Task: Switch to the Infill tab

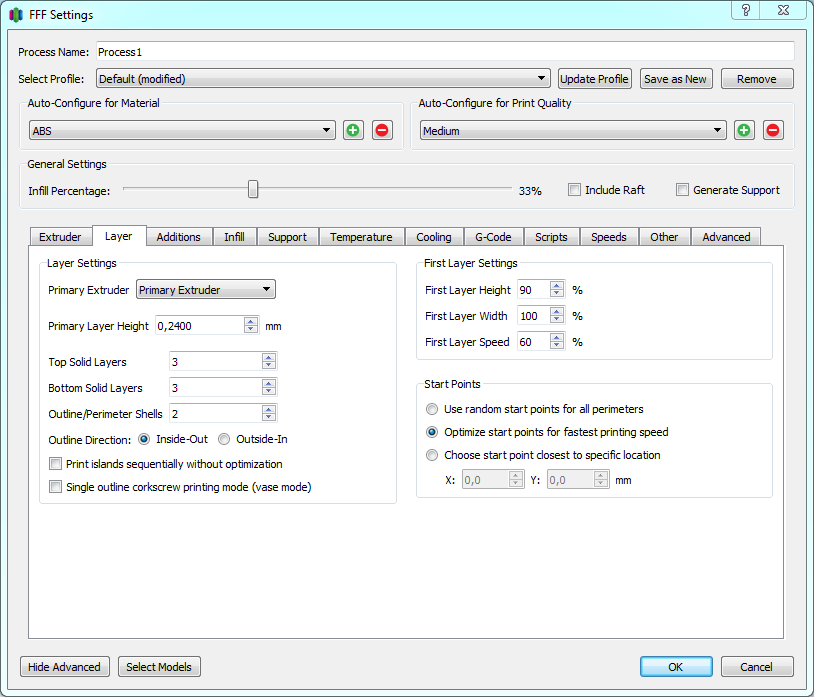Action: [x=234, y=237]
